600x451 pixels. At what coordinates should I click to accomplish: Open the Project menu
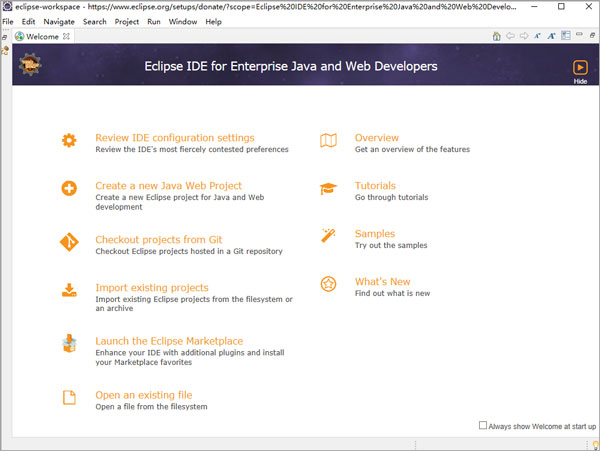pos(127,22)
